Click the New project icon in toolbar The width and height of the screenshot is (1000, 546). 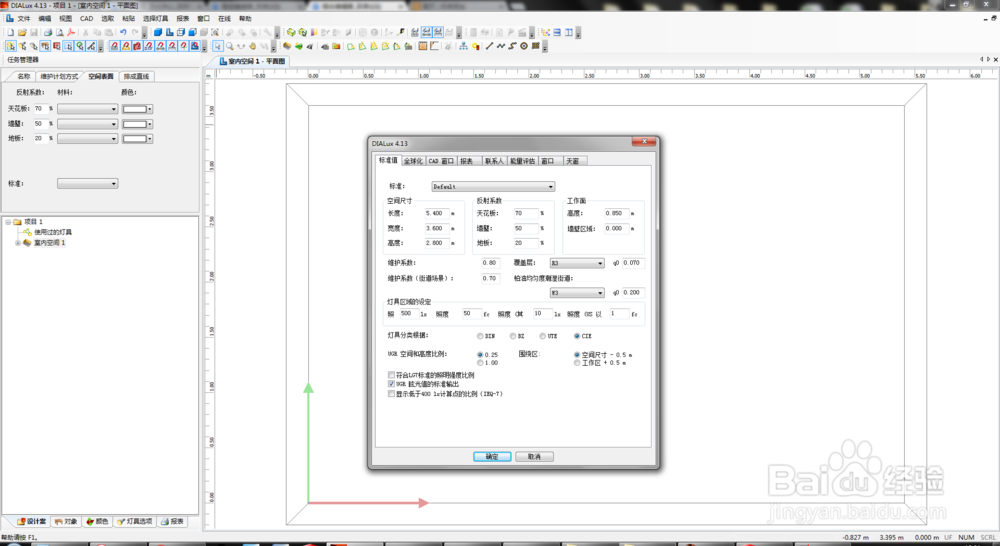click(x=10, y=33)
